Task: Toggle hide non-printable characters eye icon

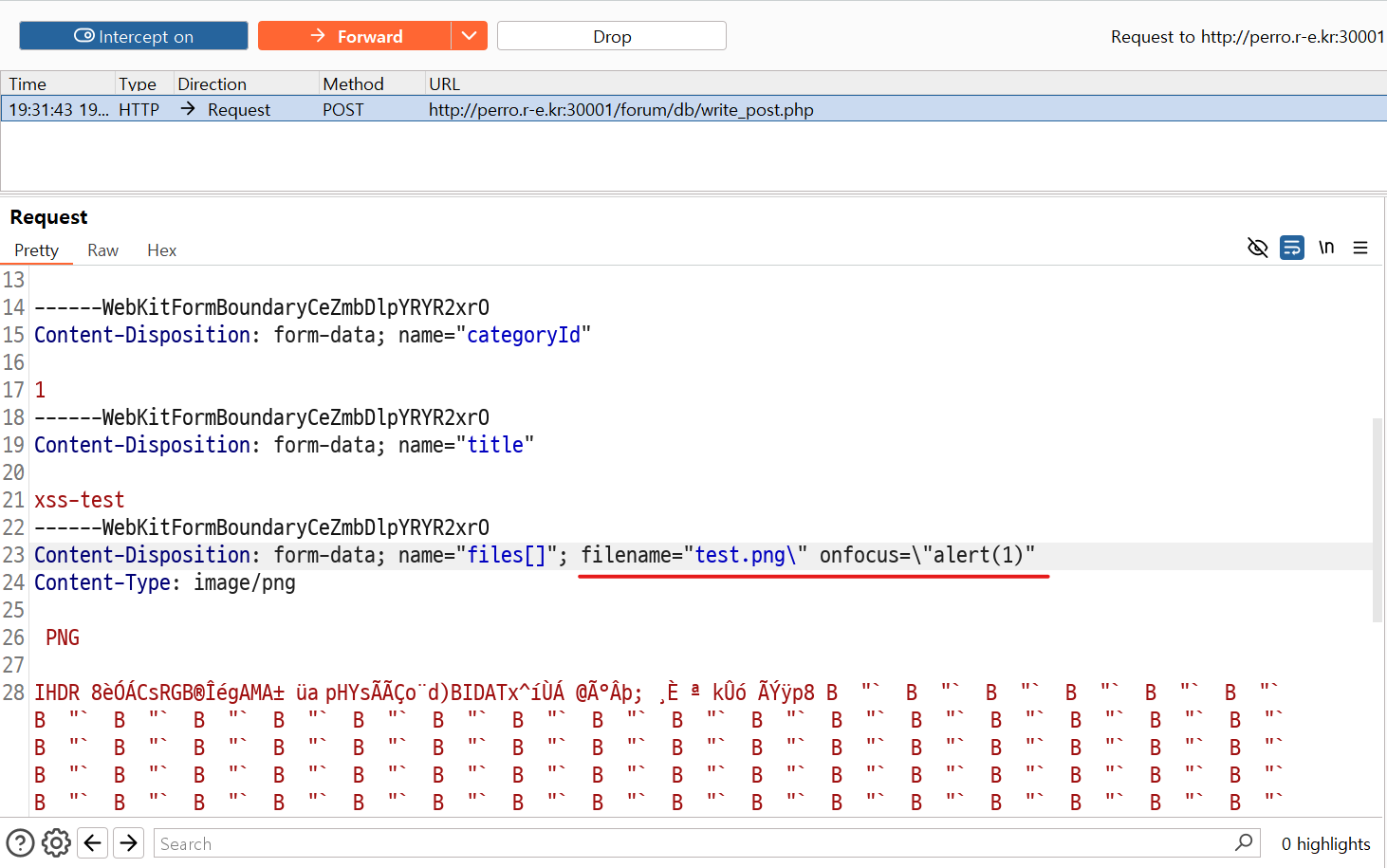Action: tap(1257, 248)
